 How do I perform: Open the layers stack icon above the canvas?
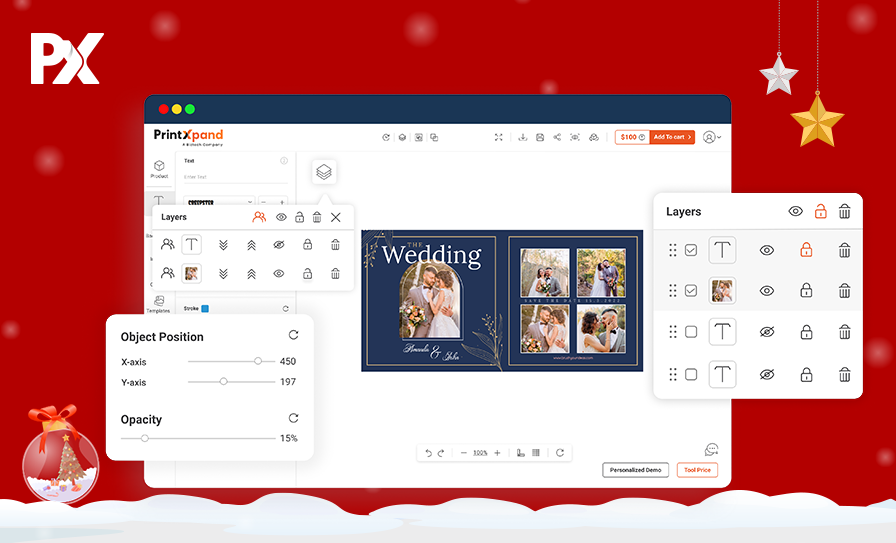click(x=324, y=172)
